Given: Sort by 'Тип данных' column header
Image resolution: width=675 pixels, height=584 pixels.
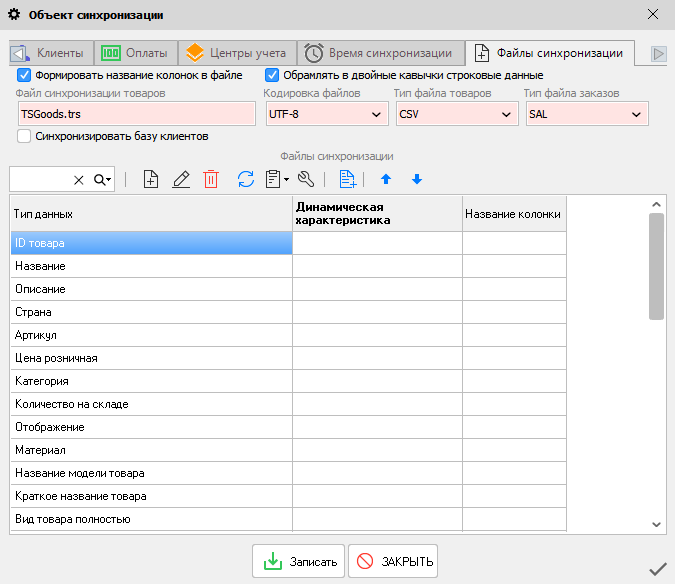Looking at the screenshot, I should coord(152,214).
